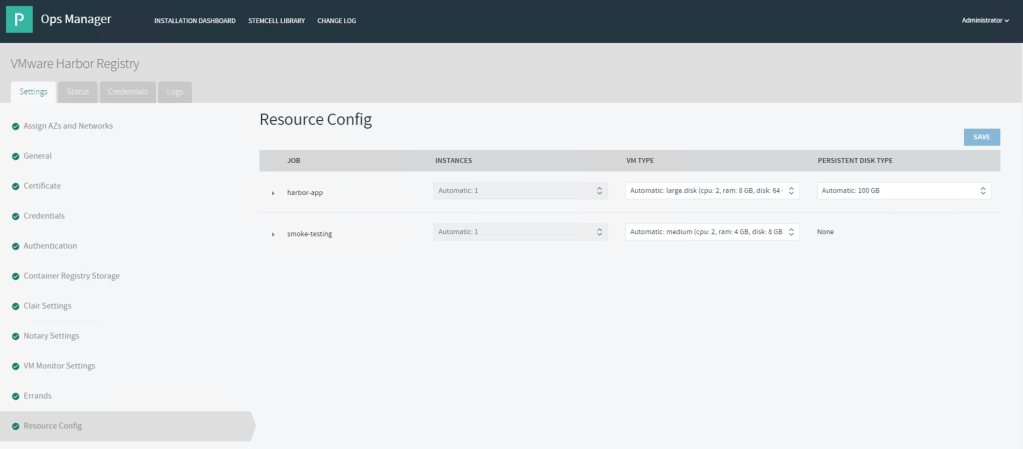The image size is (1023, 449).
Task: Open the Administrator user menu
Action: click(x=984, y=20)
